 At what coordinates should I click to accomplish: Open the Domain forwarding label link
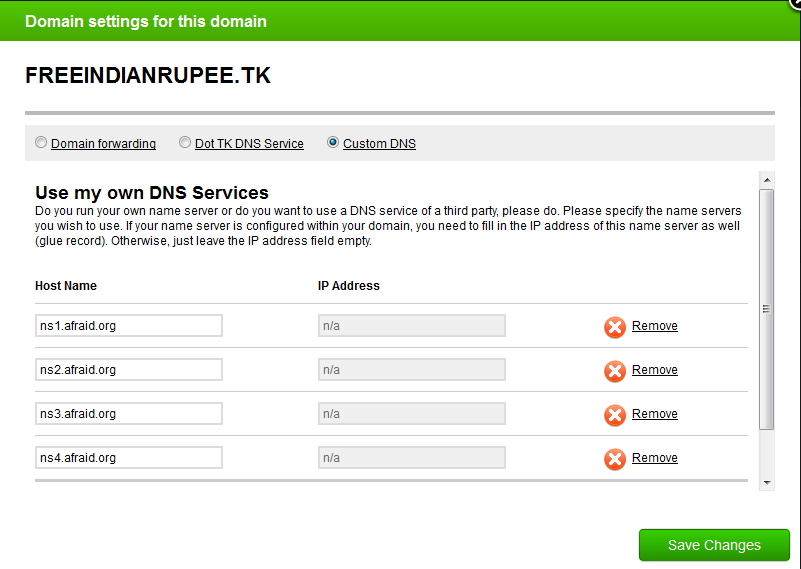tap(103, 144)
